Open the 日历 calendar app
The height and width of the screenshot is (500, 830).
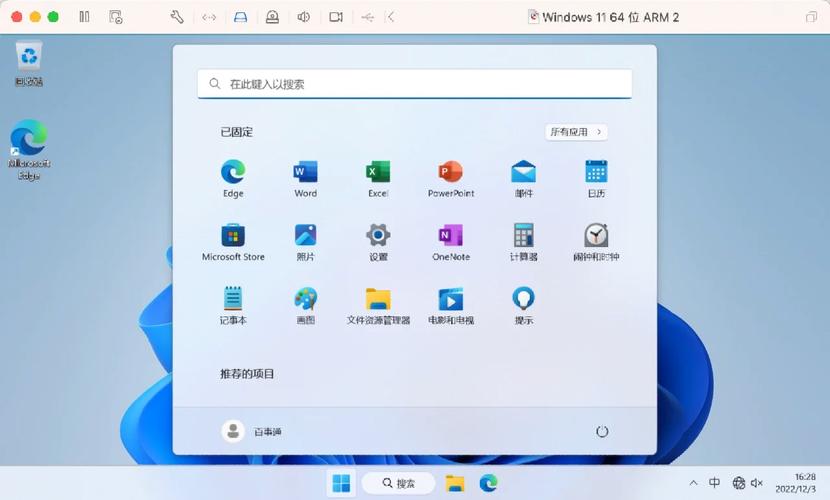pyautogui.click(x=596, y=178)
